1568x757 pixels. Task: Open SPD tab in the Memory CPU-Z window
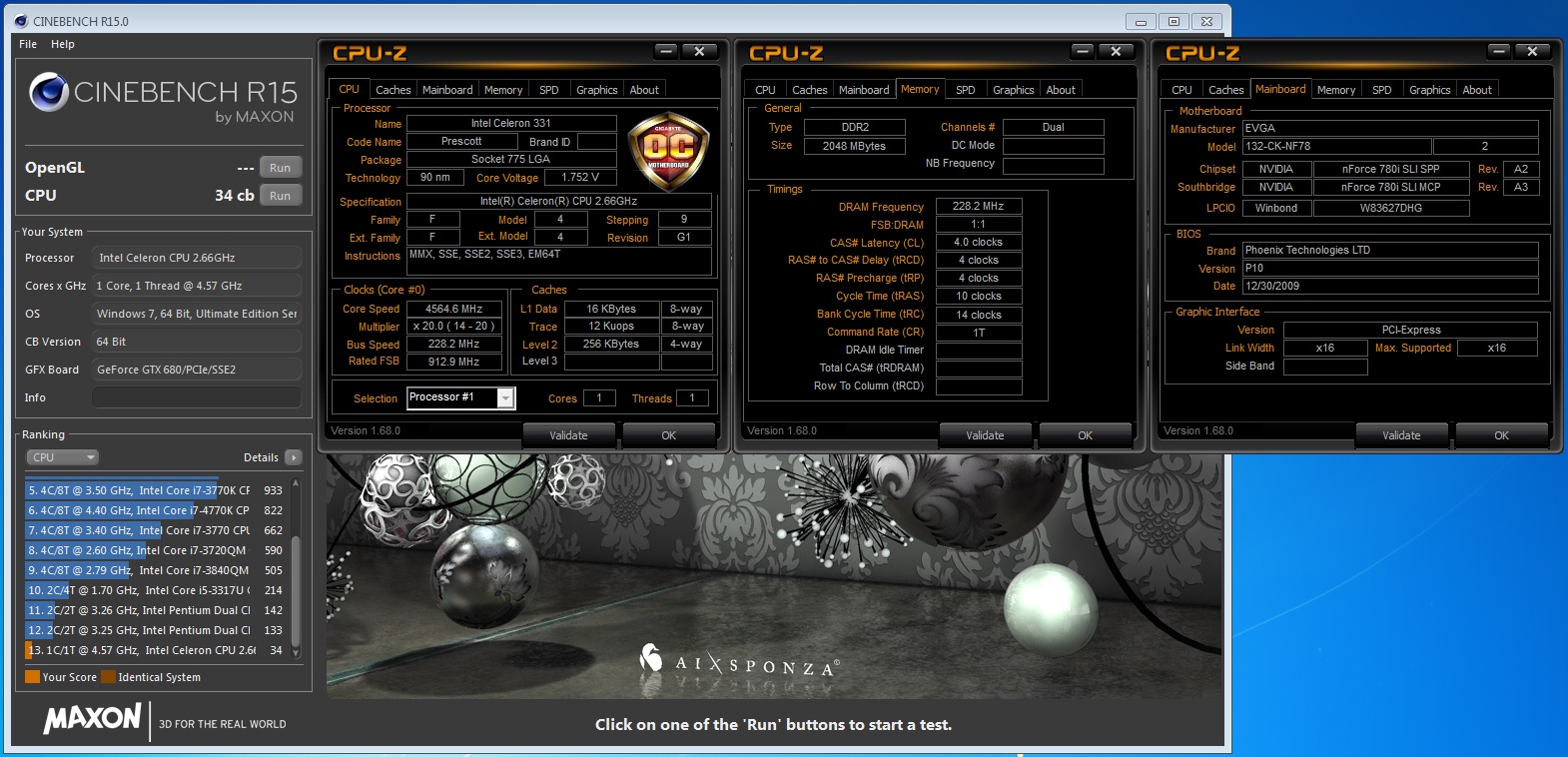(x=966, y=90)
